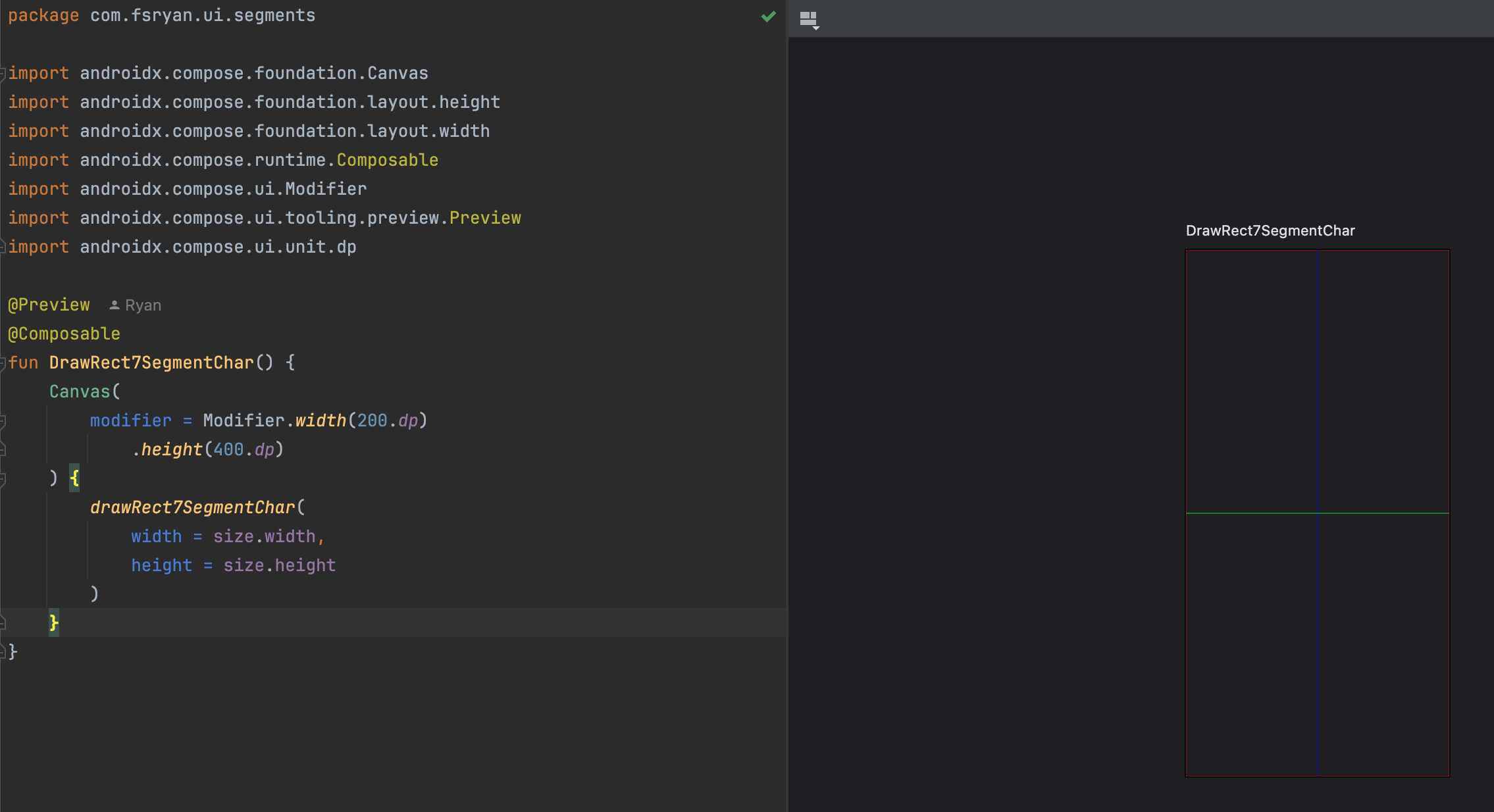Click the 'fun' keyword
The width and height of the screenshot is (1494, 812).
(23, 363)
